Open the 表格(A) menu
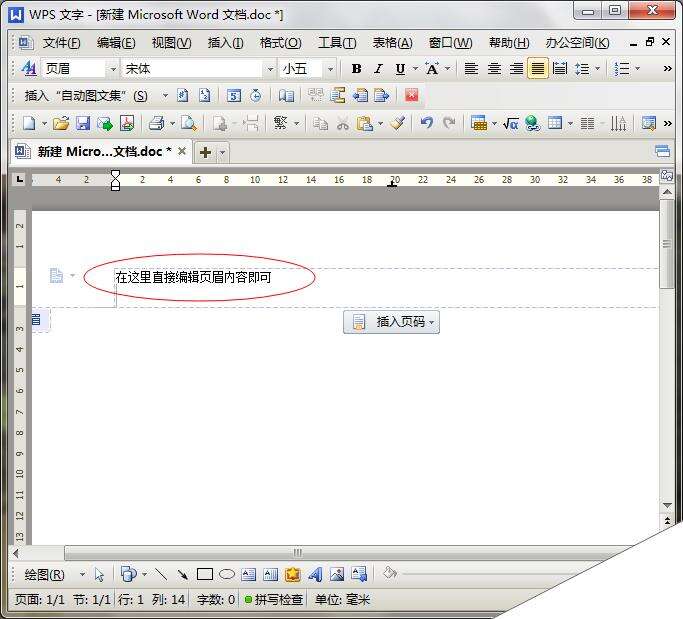The height and width of the screenshot is (619, 683). pyautogui.click(x=392, y=43)
